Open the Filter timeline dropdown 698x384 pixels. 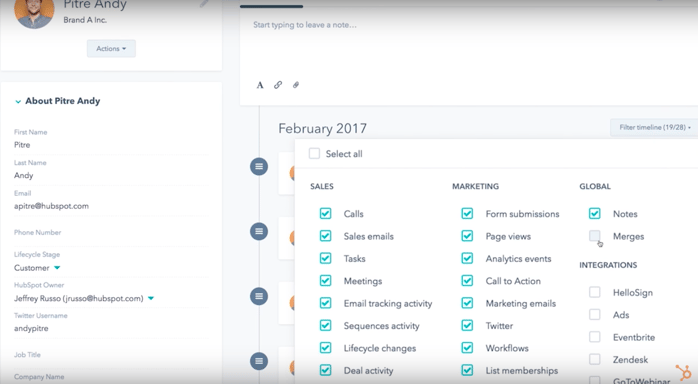point(654,127)
